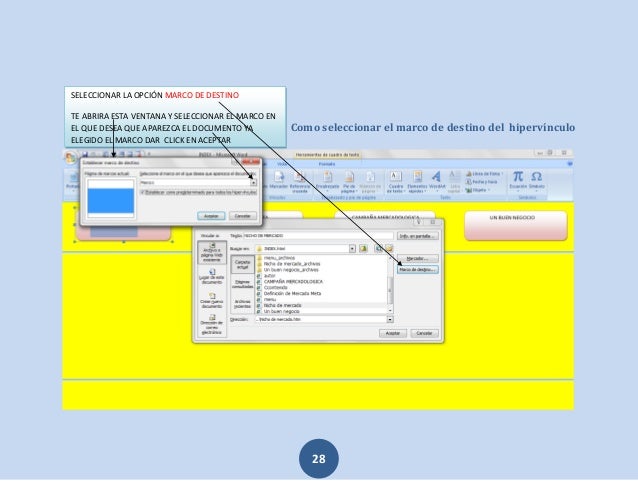Click up-one-folder icon beside Buscar en

(x=363, y=248)
